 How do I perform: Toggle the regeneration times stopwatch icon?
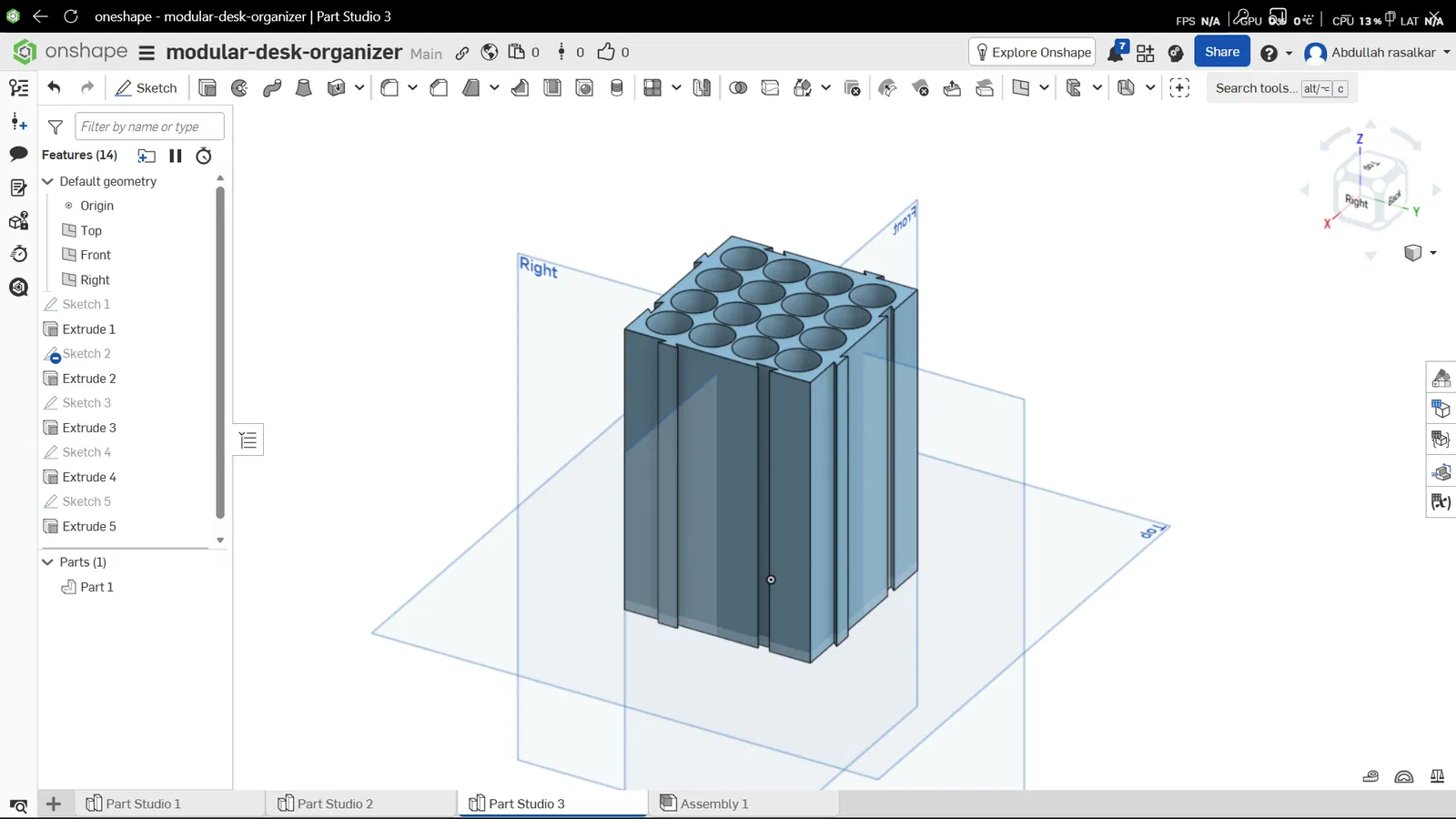(x=204, y=156)
